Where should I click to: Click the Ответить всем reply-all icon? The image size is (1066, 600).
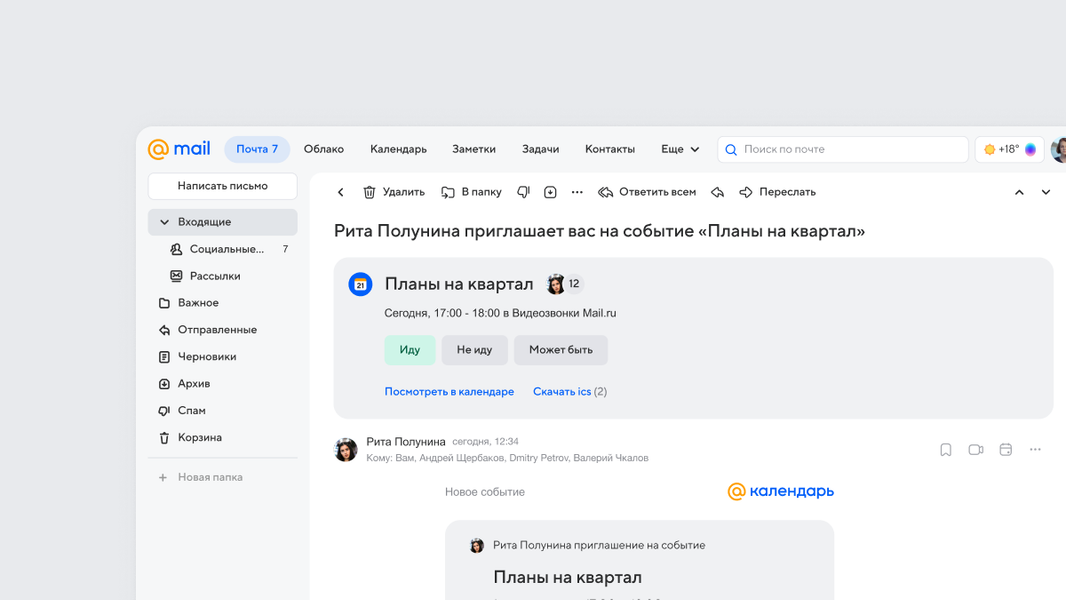coord(605,192)
